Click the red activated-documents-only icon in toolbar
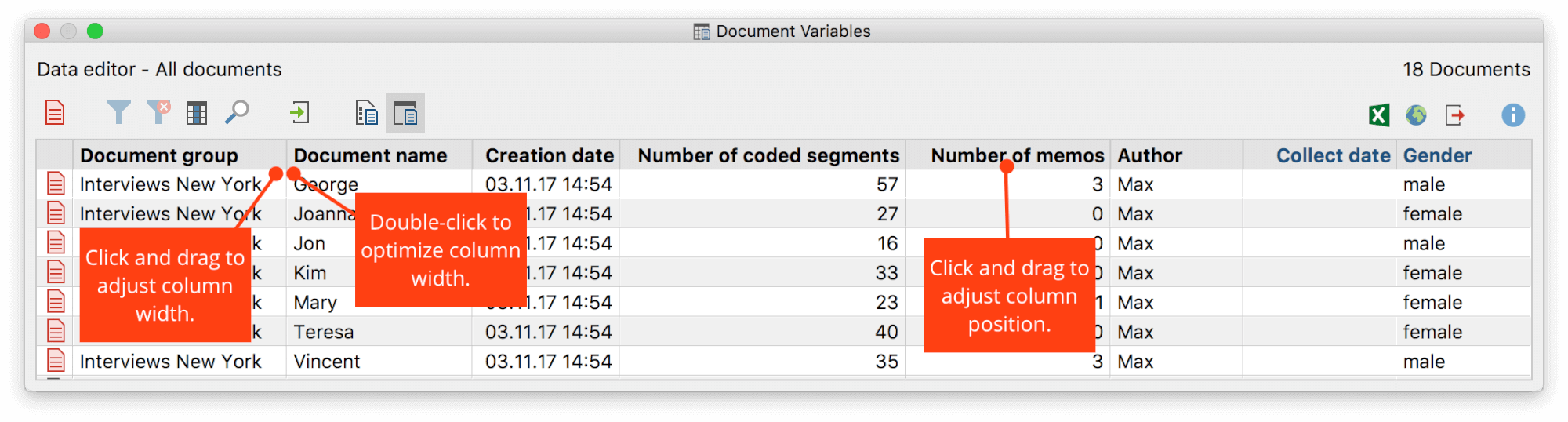The image size is (1568, 422). [55, 113]
